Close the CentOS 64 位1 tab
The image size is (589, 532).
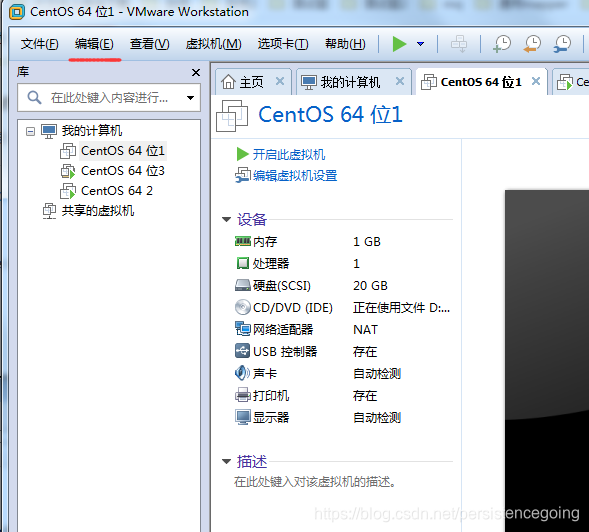click(536, 81)
